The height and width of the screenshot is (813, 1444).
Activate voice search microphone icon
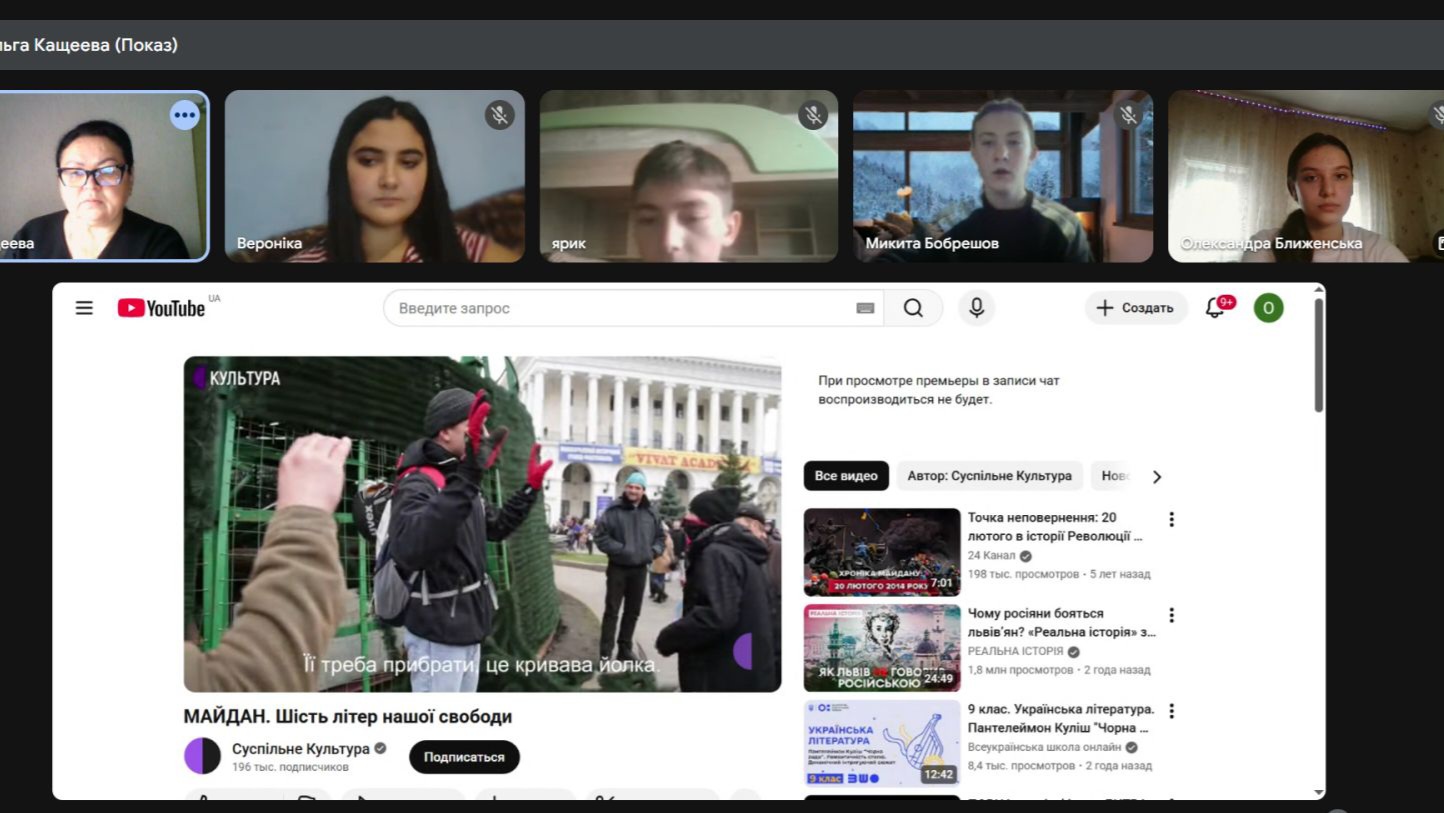coord(977,308)
